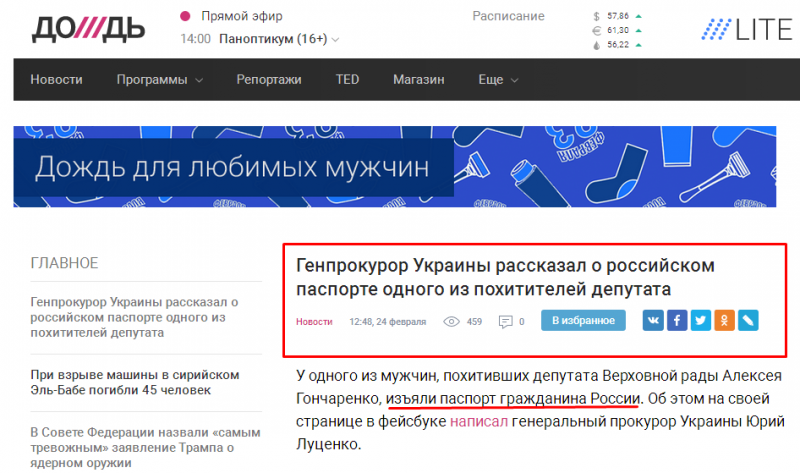The image size is (800, 473).
Task: Open the Магазин menu item
Action: pyautogui.click(x=418, y=80)
